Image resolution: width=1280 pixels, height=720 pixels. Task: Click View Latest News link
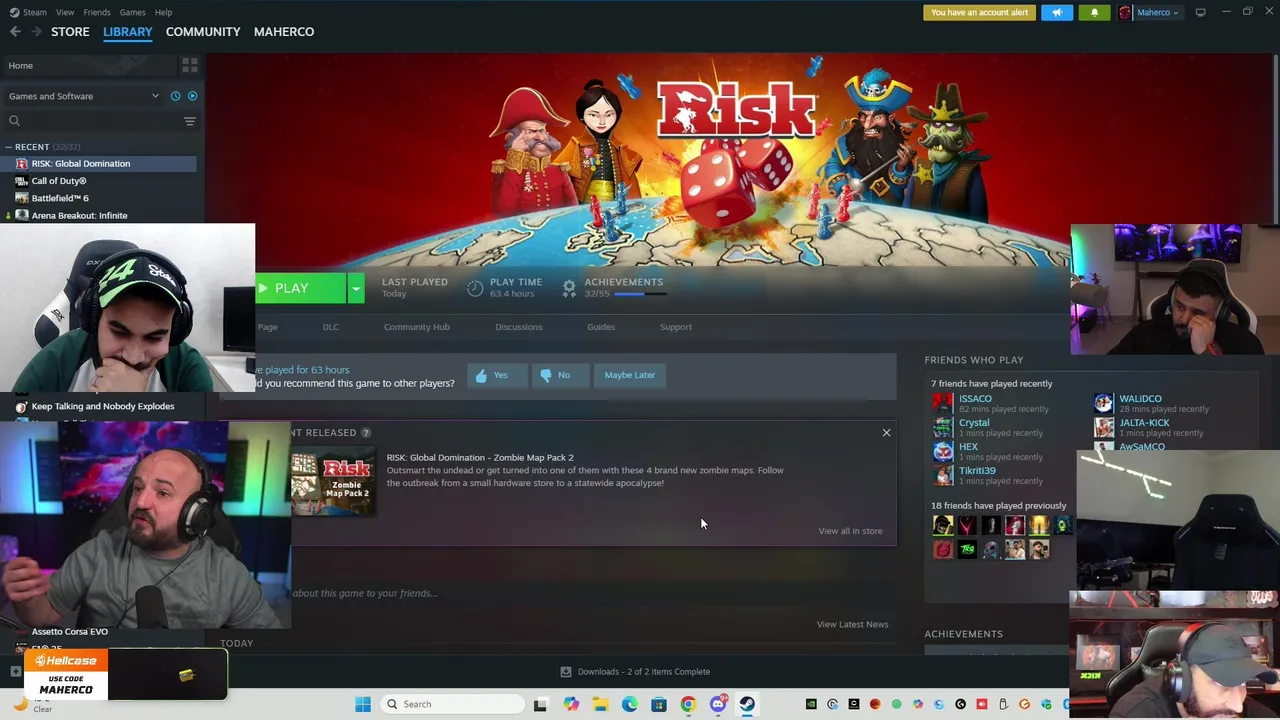pyautogui.click(x=852, y=624)
